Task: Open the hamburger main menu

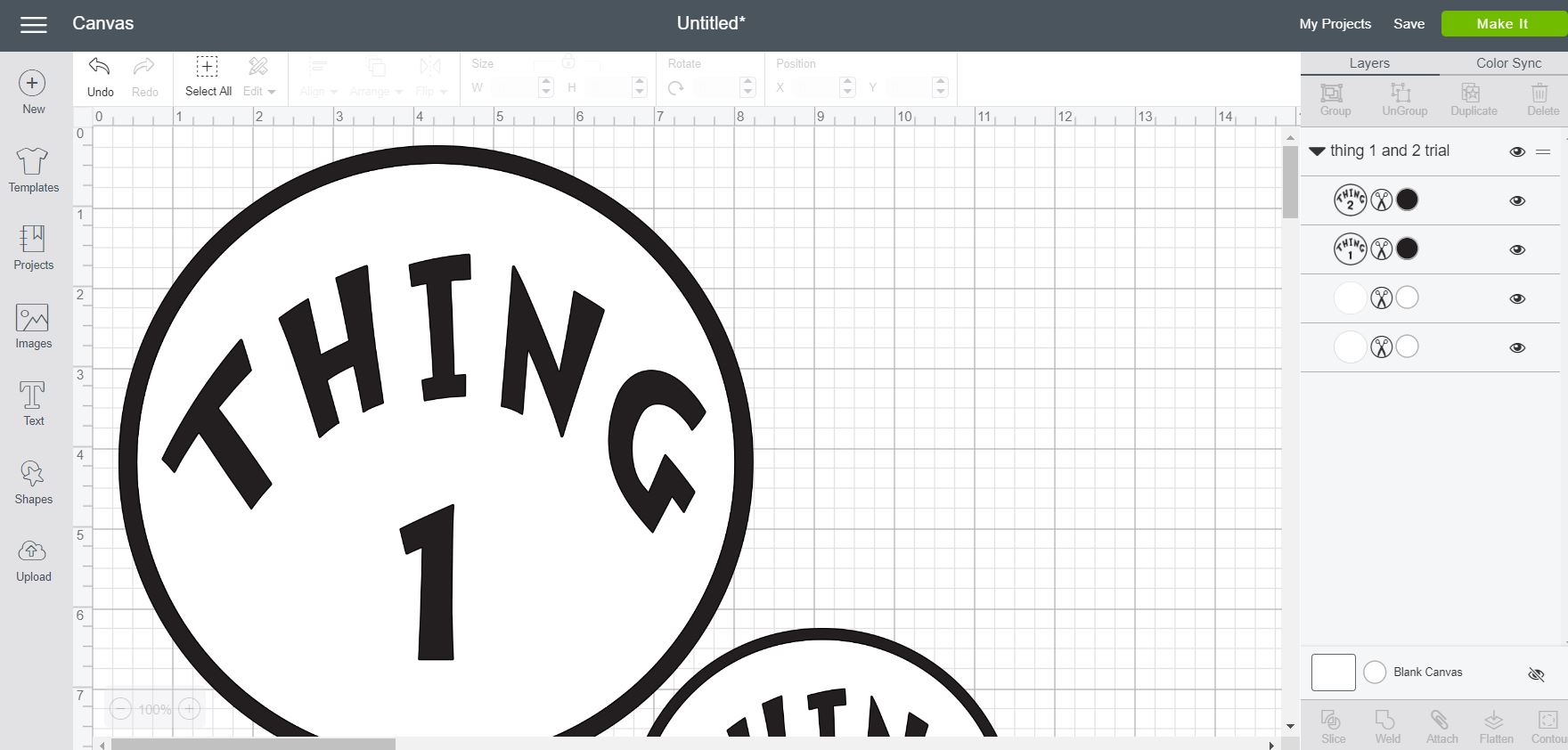Action: tap(34, 25)
